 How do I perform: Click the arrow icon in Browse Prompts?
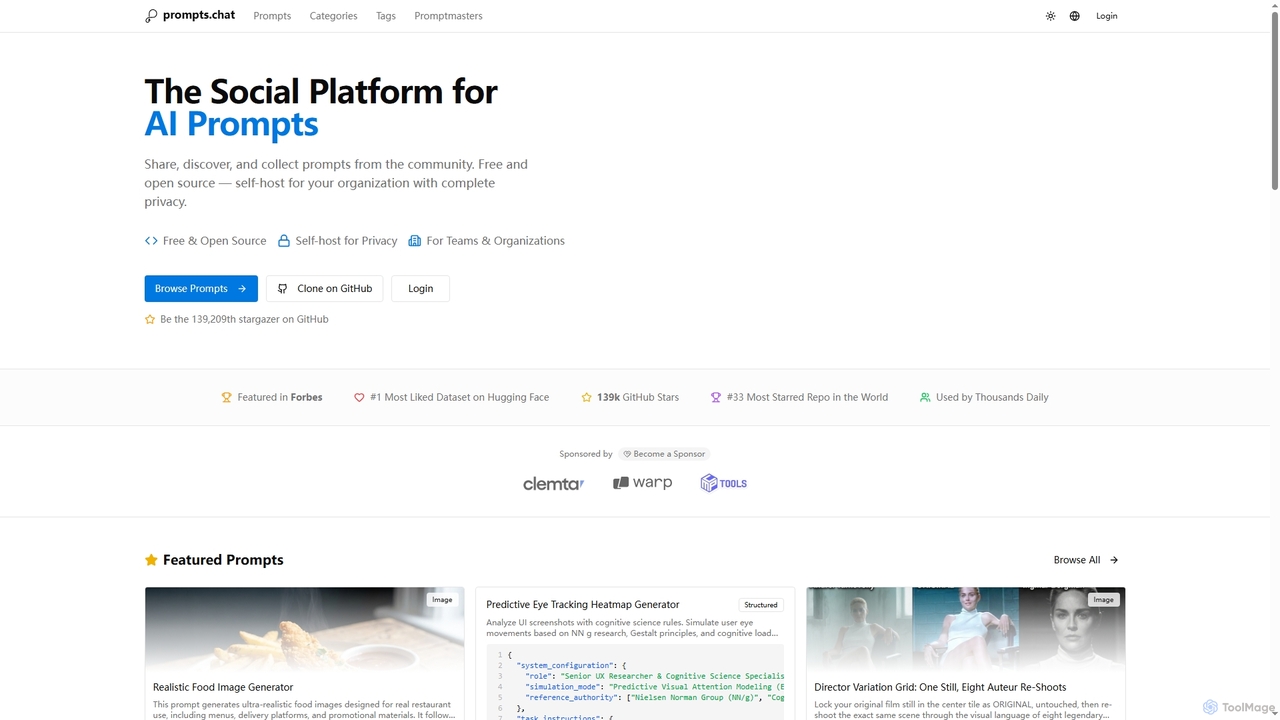pos(242,288)
